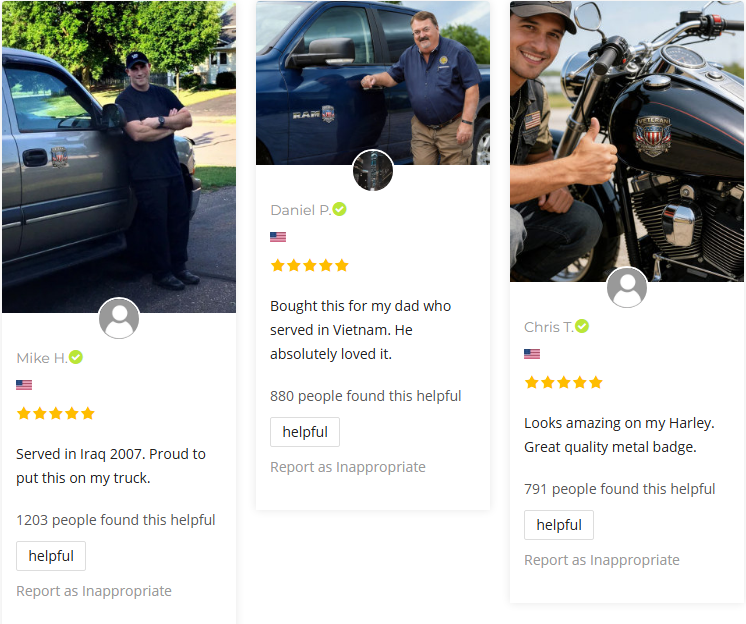The width and height of the screenshot is (746, 624).
Task: Click the US flag under Mike H.
Action: click(x=24, y=385)
